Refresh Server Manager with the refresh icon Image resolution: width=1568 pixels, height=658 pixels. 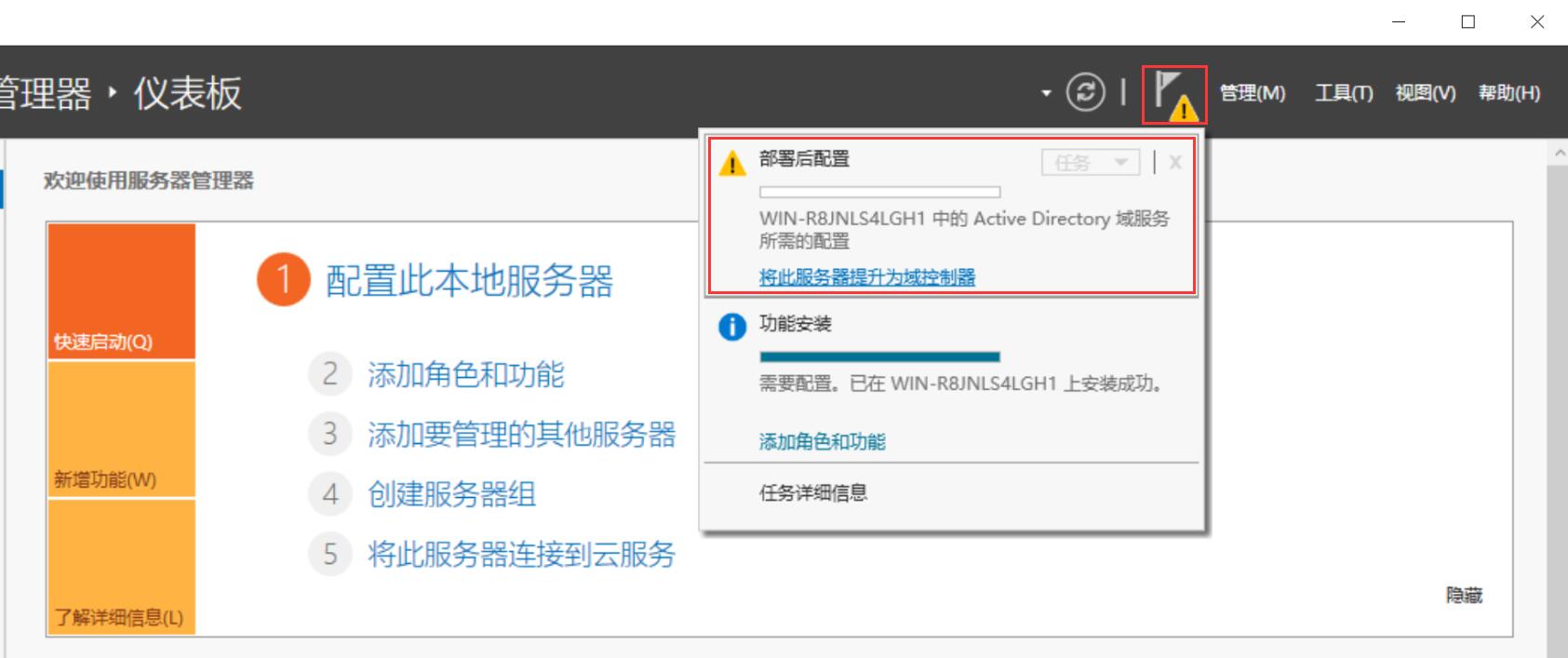coord(1086,93)
